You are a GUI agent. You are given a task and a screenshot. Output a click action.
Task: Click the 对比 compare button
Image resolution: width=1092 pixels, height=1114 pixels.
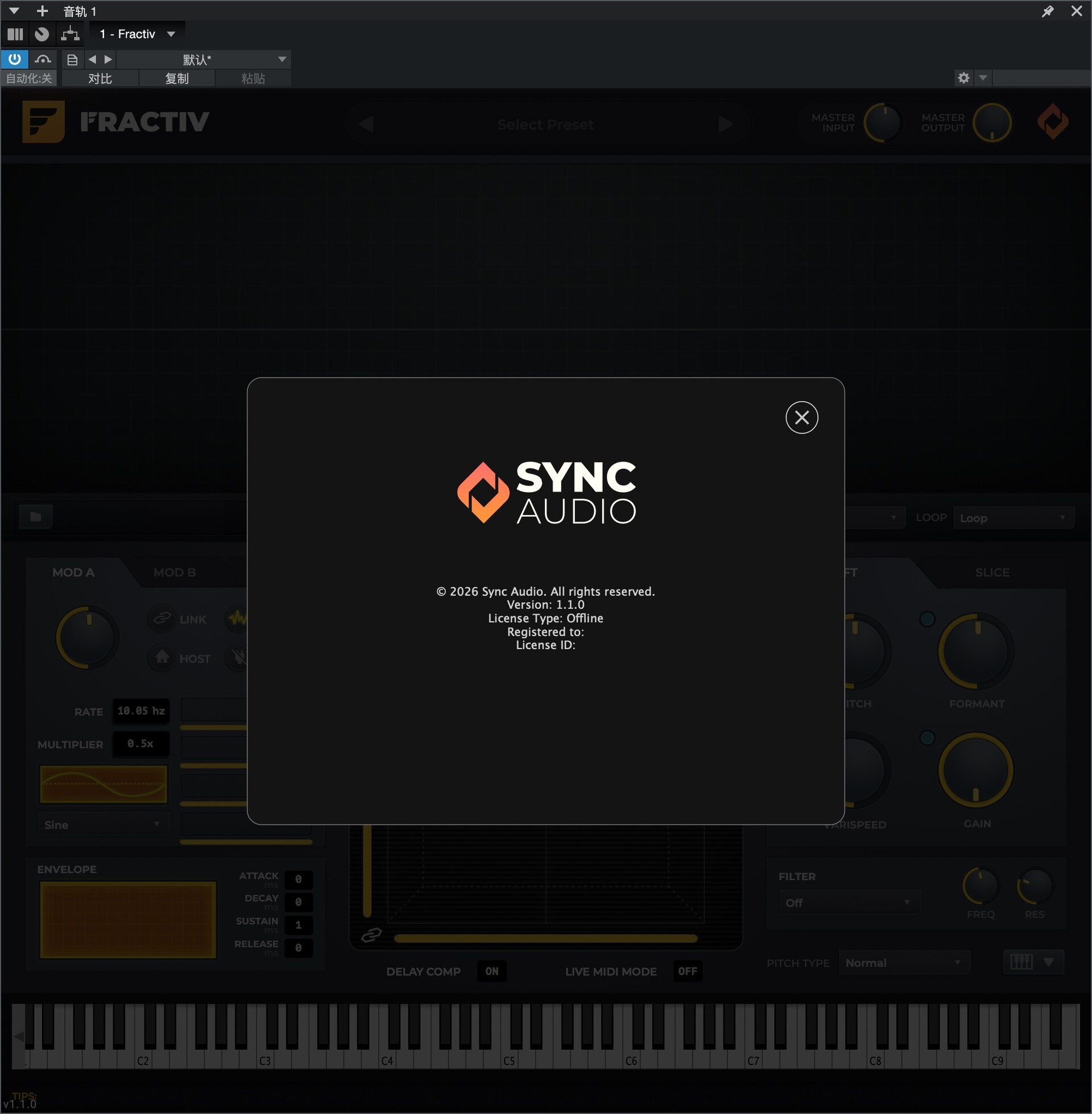tap(100, 79)
